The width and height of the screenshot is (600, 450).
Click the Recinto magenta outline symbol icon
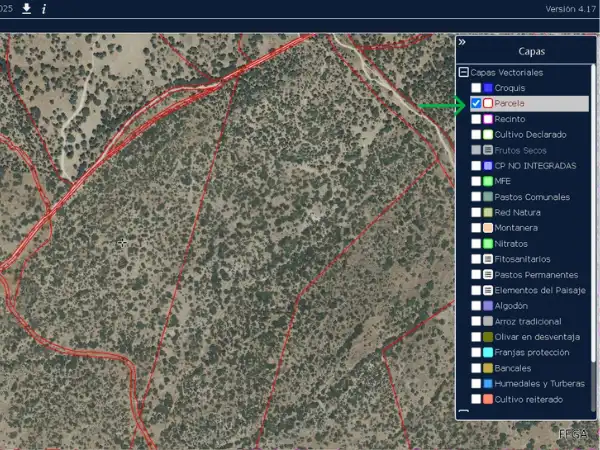click(488, 119)
